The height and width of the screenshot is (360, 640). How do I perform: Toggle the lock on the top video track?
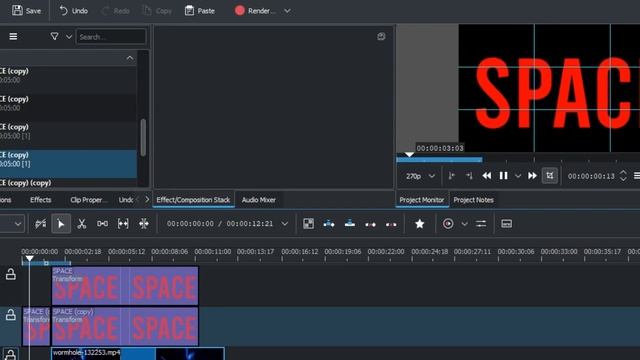[11, 274]
